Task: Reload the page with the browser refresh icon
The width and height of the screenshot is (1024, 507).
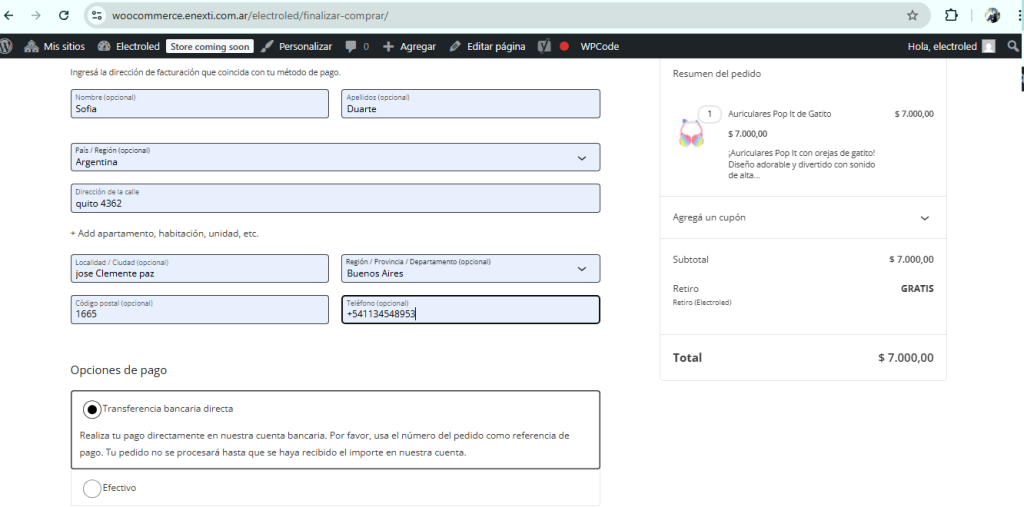Action: click(x=64, y=16)
